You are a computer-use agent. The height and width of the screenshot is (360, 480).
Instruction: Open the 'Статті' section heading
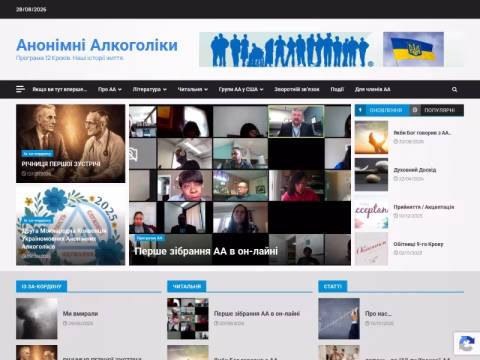(x=333, y=286)
